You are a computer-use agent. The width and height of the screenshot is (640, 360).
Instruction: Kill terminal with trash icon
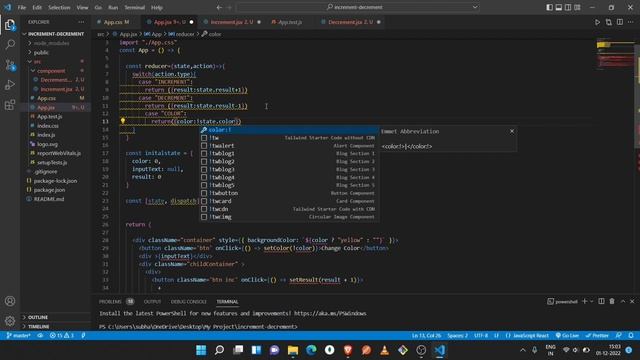click(612, 301)
